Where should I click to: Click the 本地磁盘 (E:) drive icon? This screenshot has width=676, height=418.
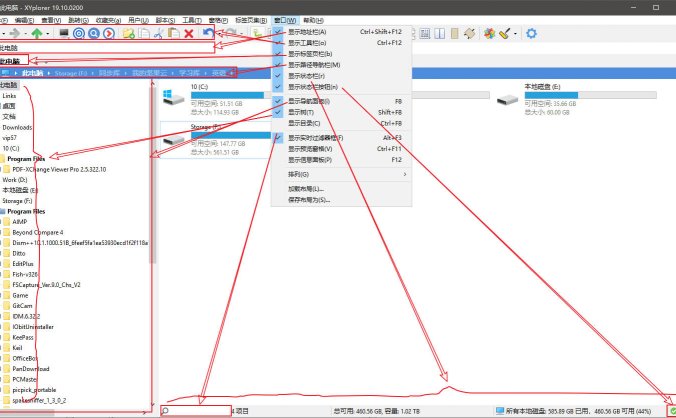point(507,100)
